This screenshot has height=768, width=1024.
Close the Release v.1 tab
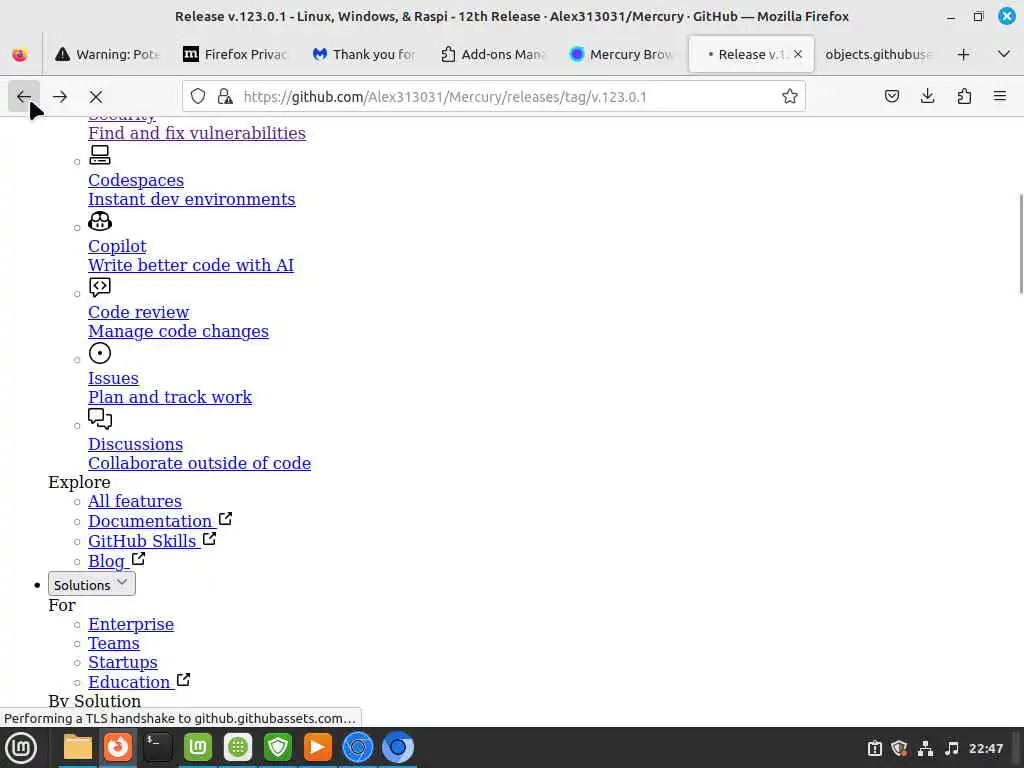coord(797,54)
